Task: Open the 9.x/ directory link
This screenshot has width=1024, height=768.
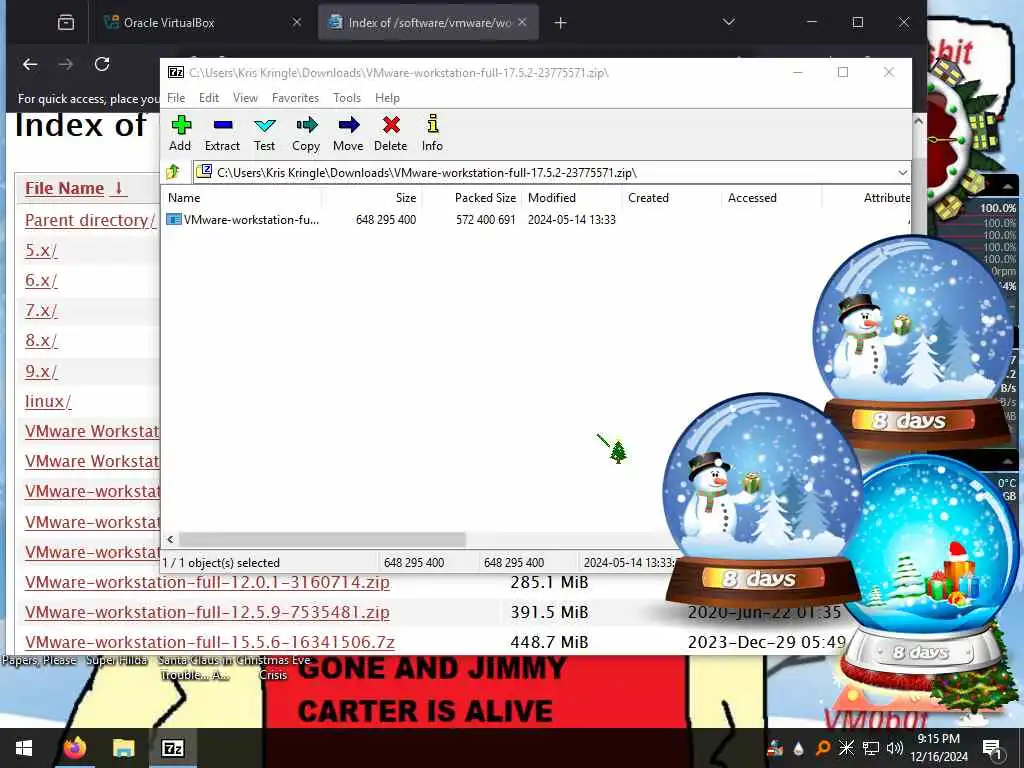Action: coord(41,371)
